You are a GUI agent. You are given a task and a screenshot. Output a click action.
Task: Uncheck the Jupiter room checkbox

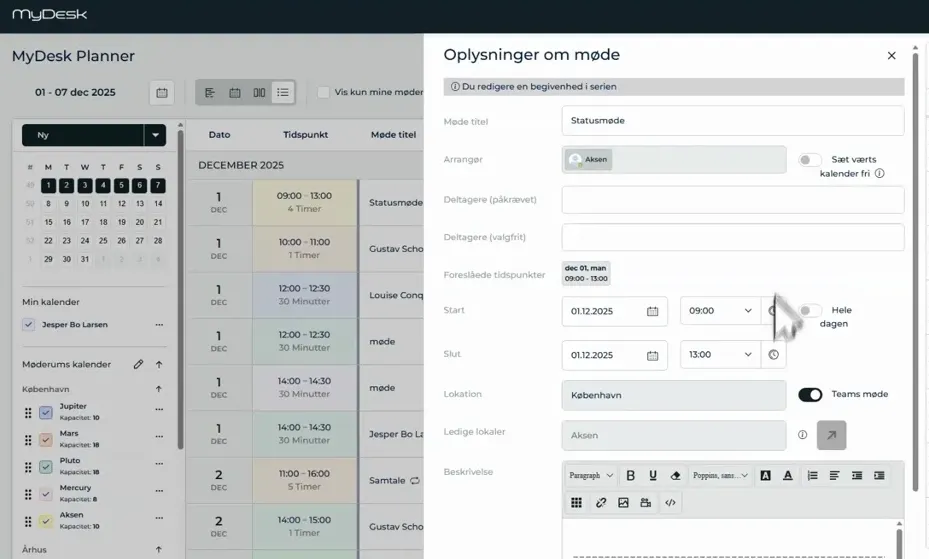coord(46,412)
